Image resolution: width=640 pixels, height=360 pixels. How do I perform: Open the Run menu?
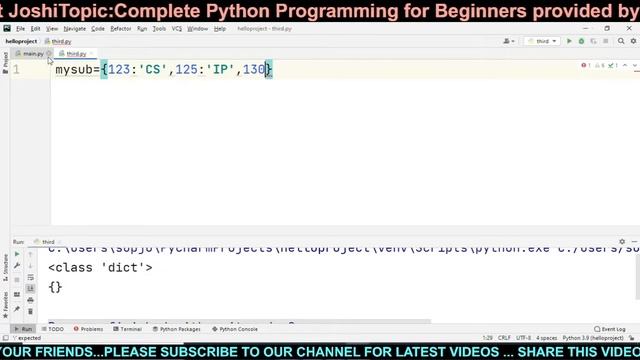[142, 29]
